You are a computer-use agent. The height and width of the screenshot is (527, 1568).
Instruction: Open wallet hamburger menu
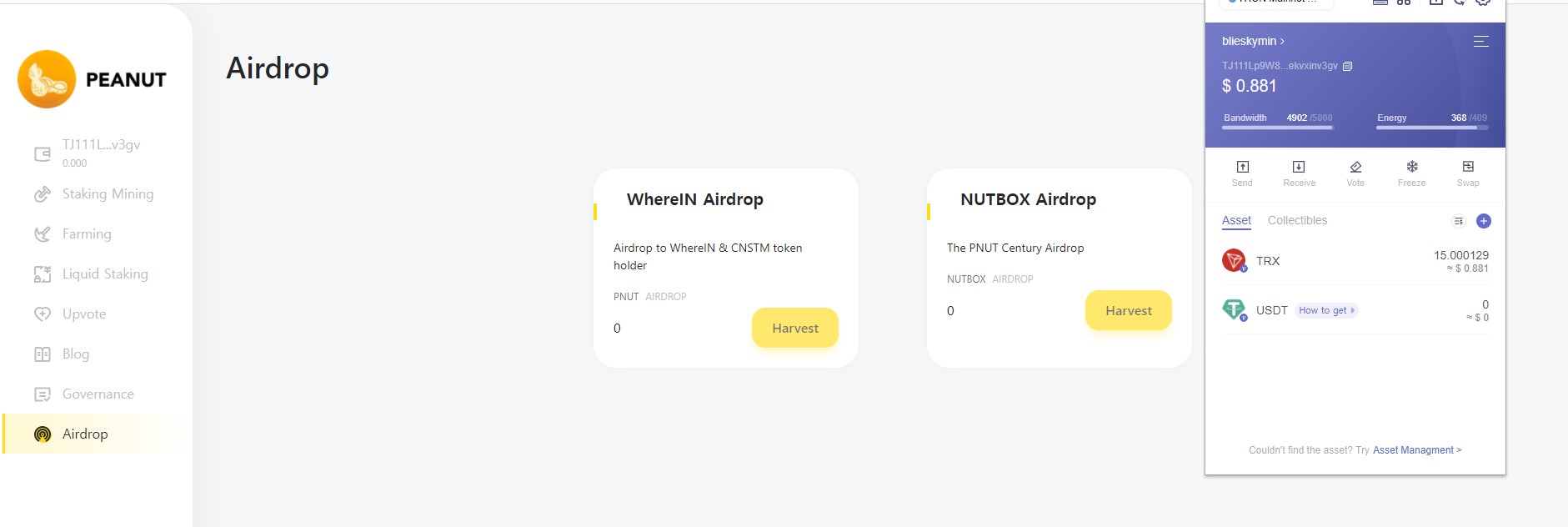(x=1481, y=41)
